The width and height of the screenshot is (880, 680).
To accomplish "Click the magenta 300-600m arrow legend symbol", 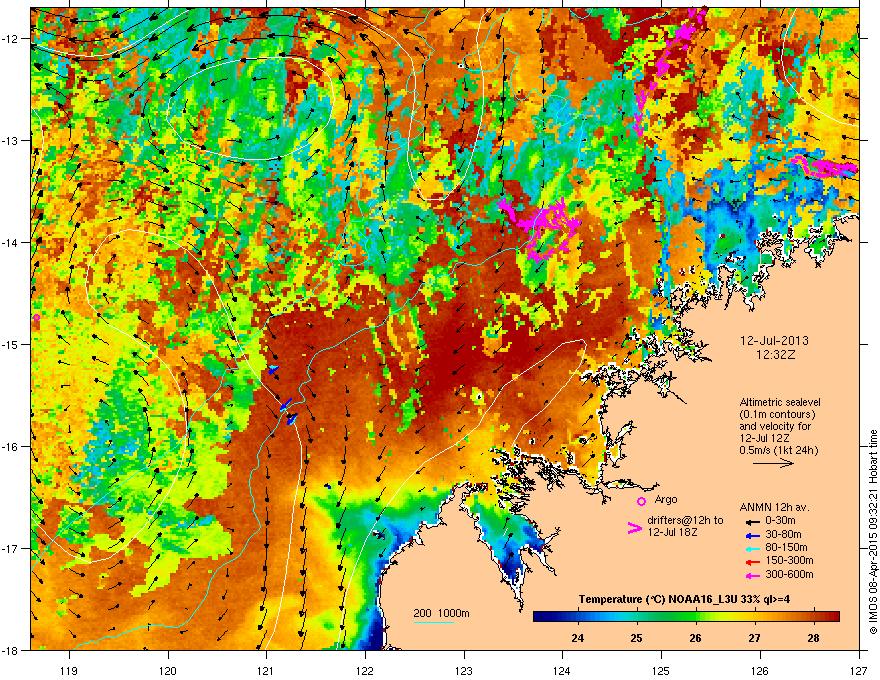I will 751,575.
